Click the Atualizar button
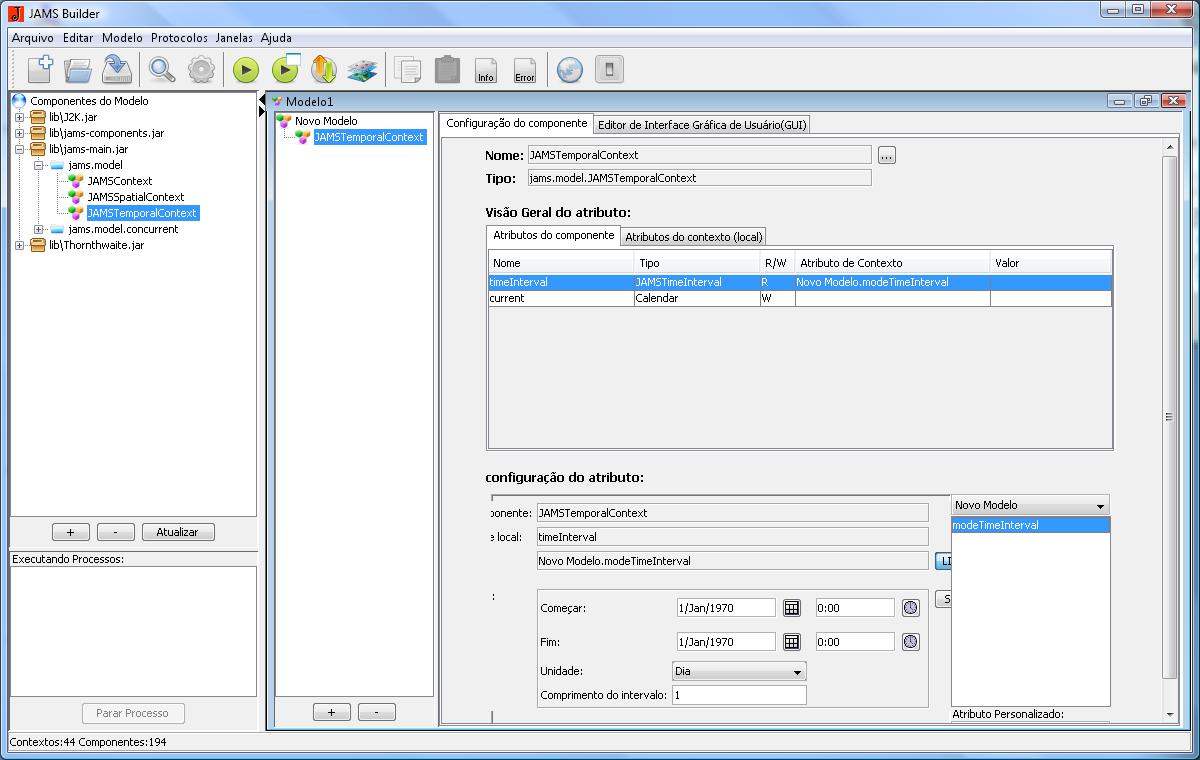 (178, 532)
